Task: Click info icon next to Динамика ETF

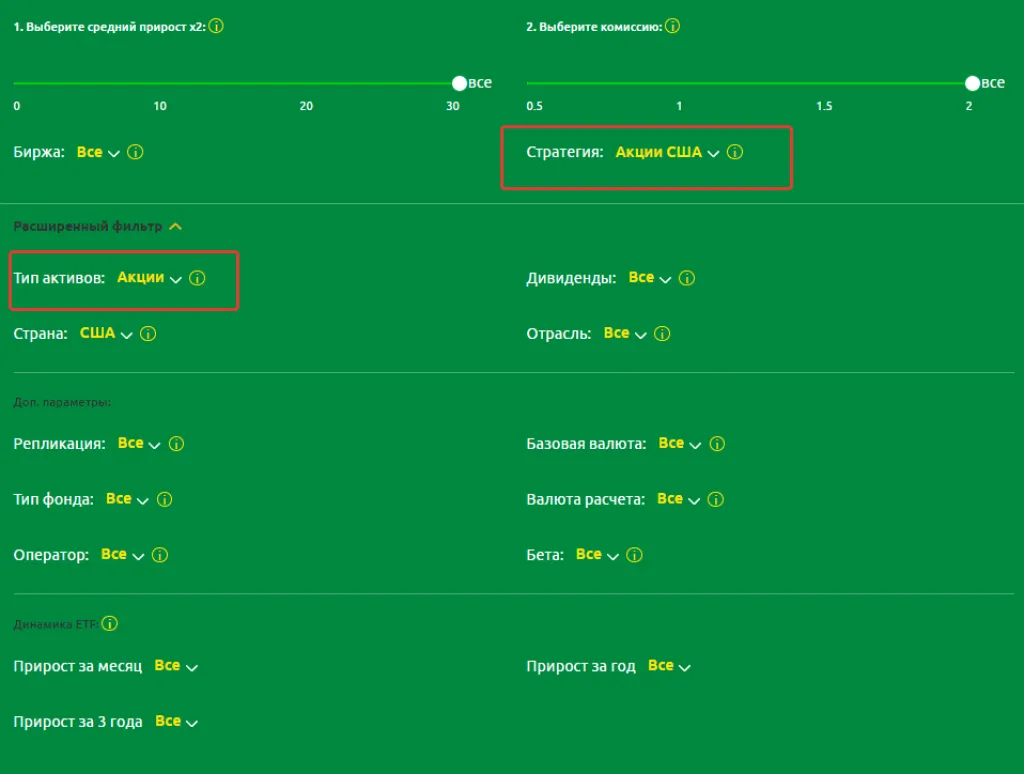Action: (x=110, y=624)
